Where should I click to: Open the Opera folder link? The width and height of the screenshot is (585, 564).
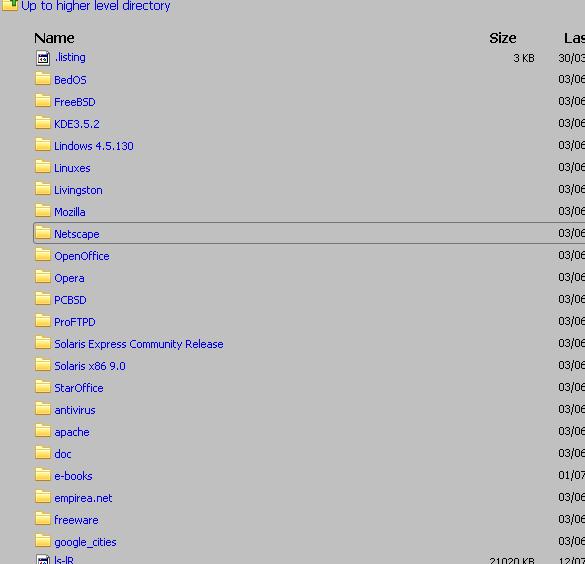pyautogui.click(x=69, y=278)
